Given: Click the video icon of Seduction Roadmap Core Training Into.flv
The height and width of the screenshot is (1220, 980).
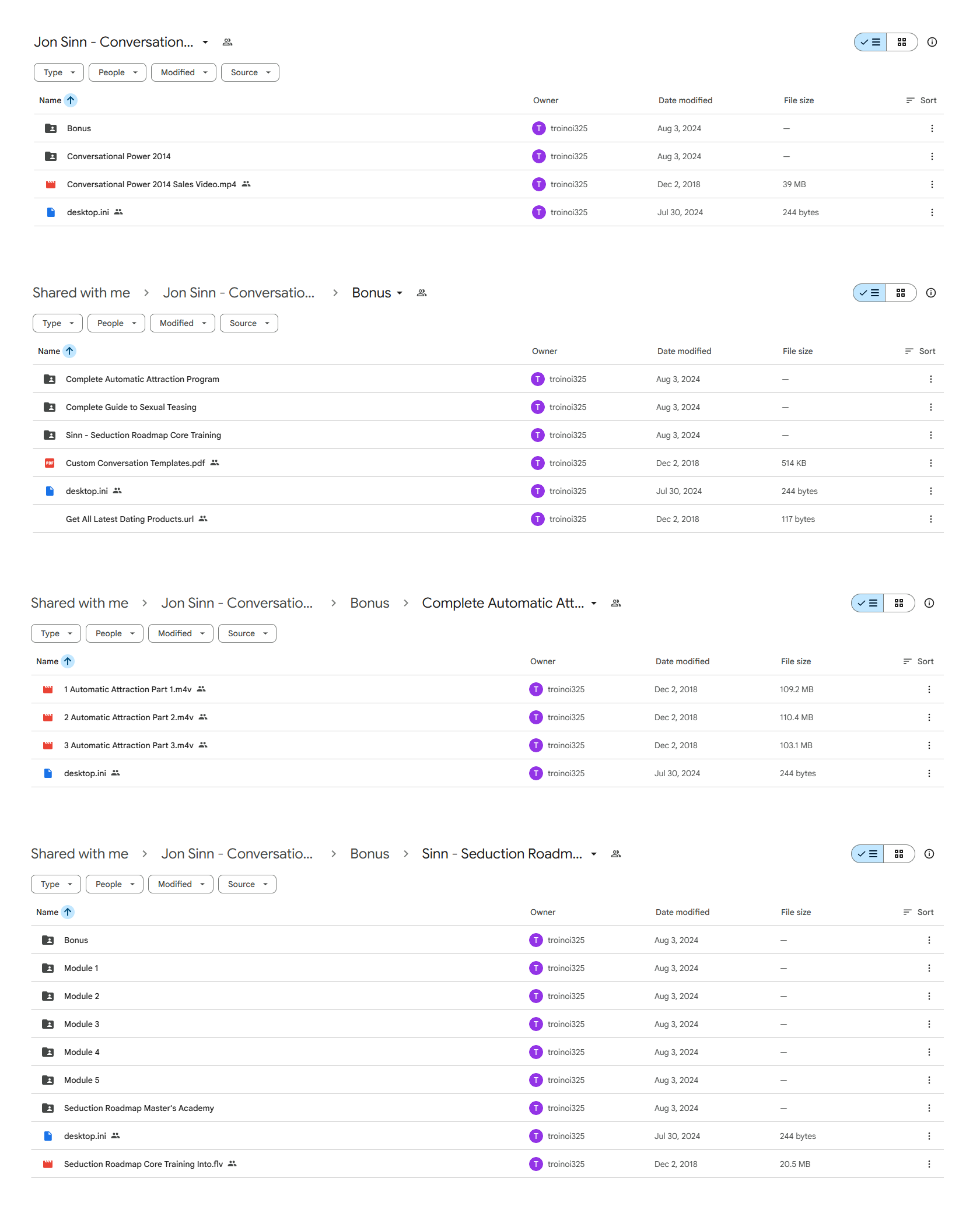Looking at the screenshot, I should pos(48,1164).
